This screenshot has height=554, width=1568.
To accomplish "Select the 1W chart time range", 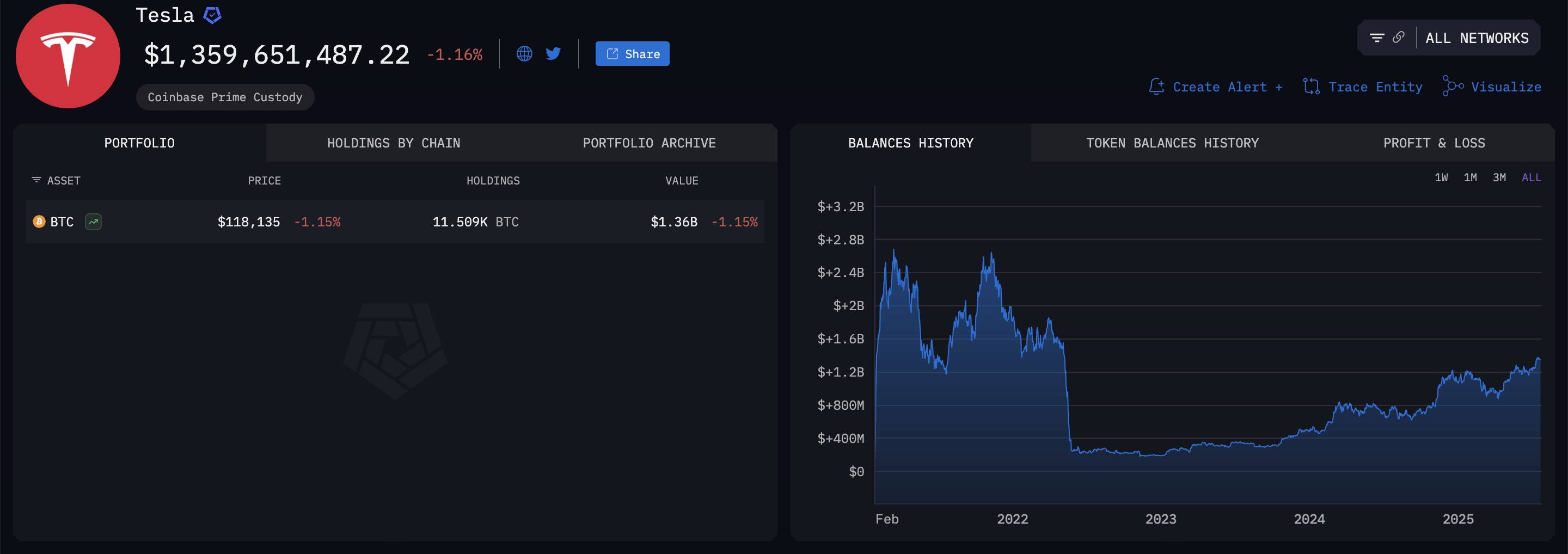I will (1441, 177).
